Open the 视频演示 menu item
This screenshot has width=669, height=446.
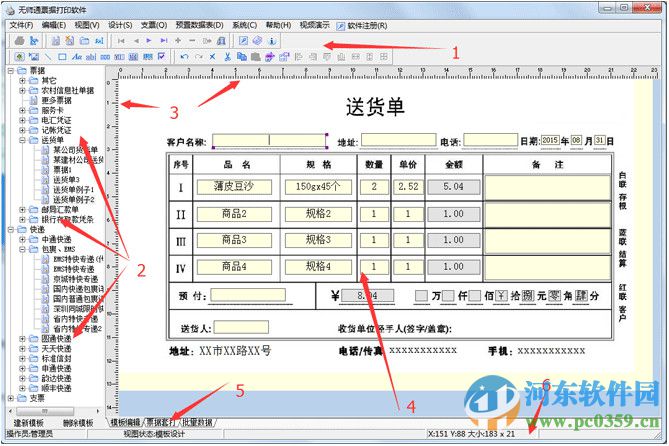click(x=314, y=25)
